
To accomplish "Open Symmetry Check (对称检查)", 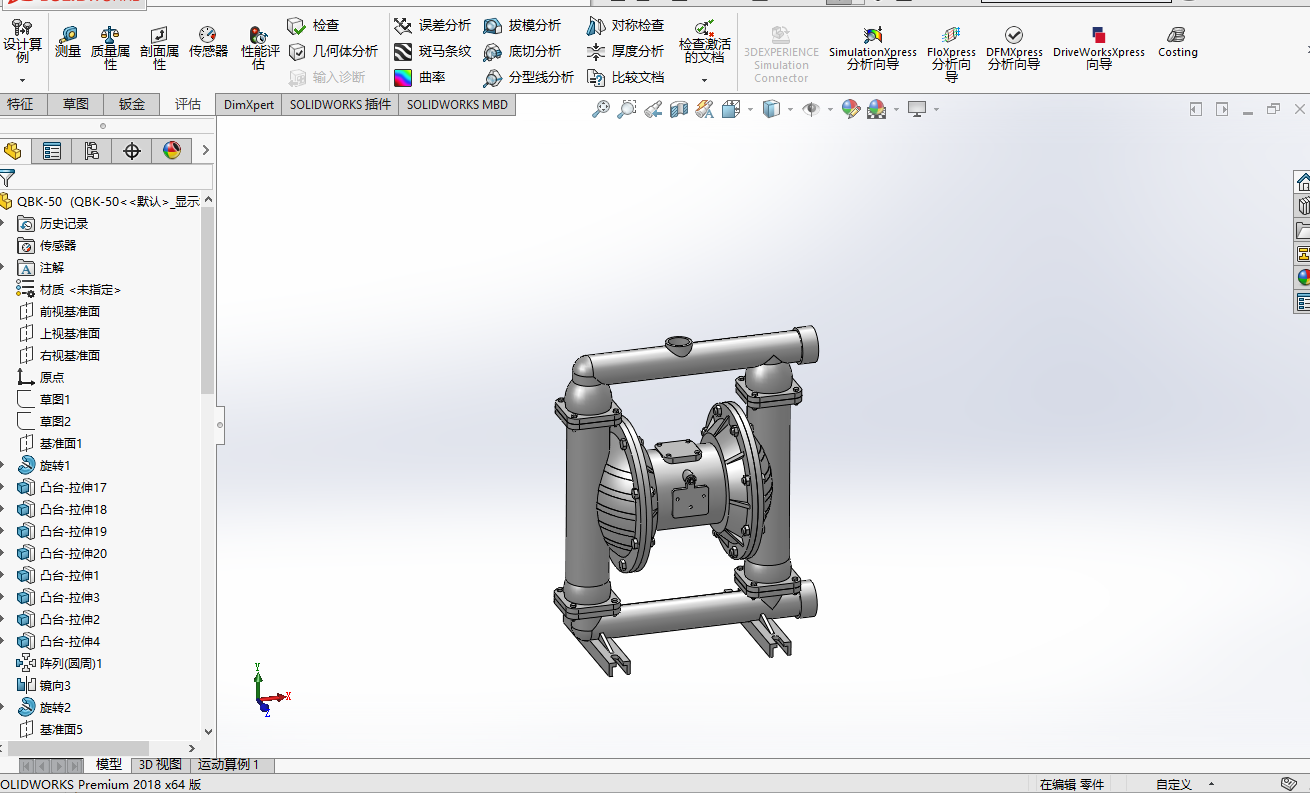I will (625, 25).
